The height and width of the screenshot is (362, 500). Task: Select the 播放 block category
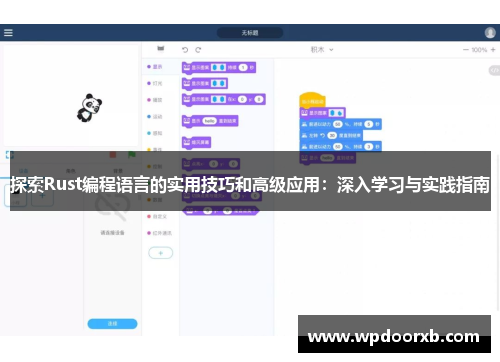(x=155, y=100)
